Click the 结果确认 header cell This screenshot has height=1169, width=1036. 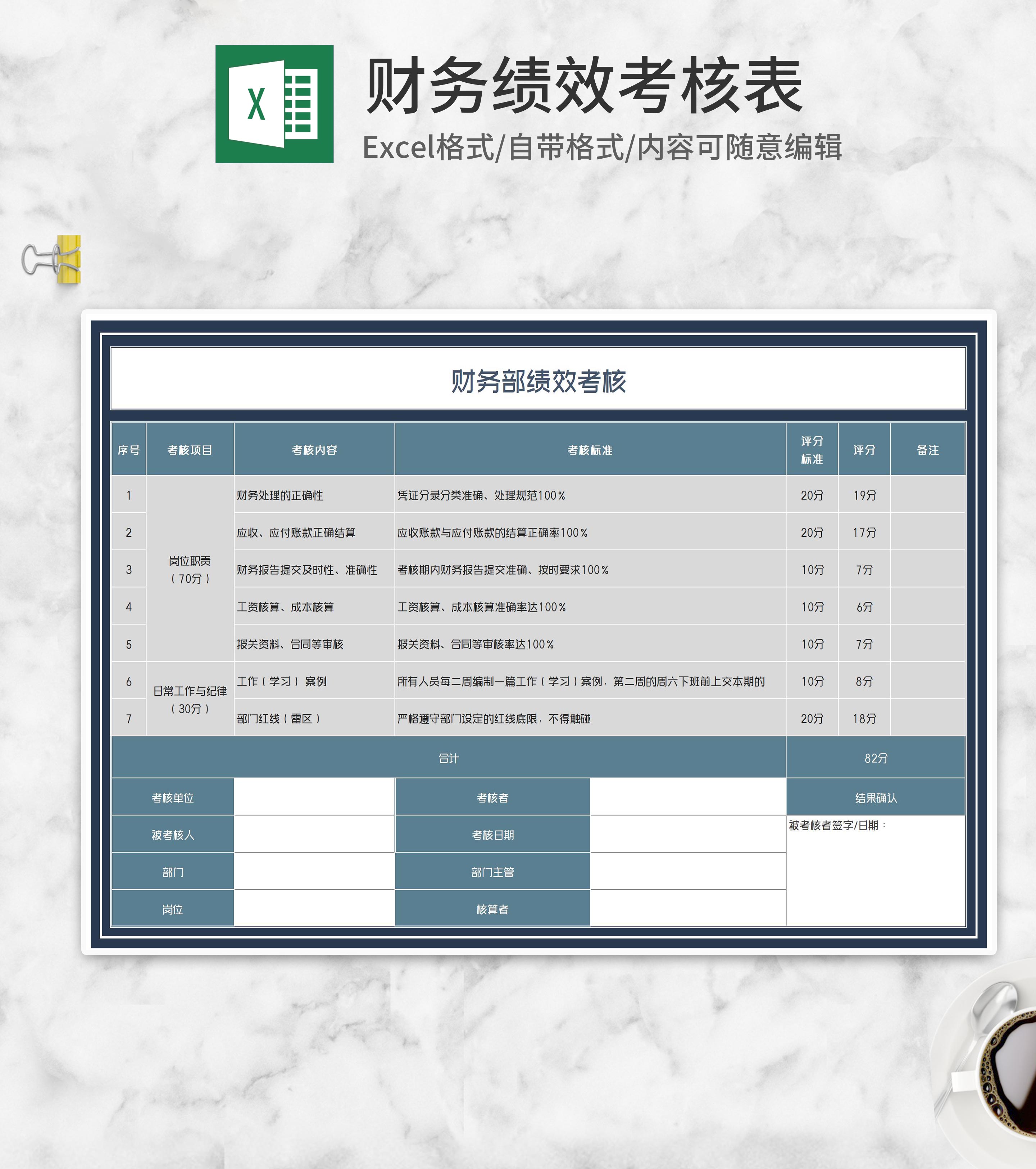(x=875, y=797)
